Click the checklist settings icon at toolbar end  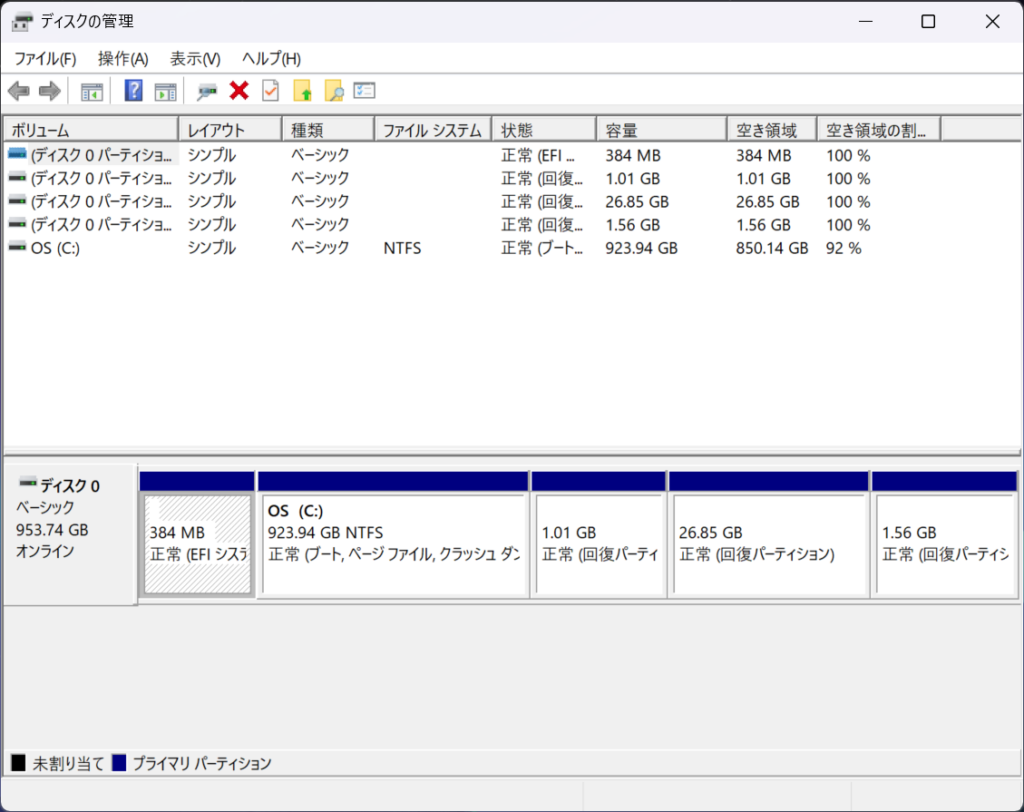pos(364,92)
